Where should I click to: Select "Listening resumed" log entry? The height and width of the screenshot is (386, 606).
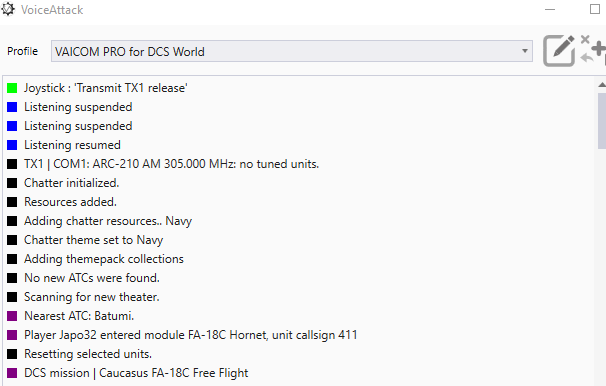pos(72,145)
